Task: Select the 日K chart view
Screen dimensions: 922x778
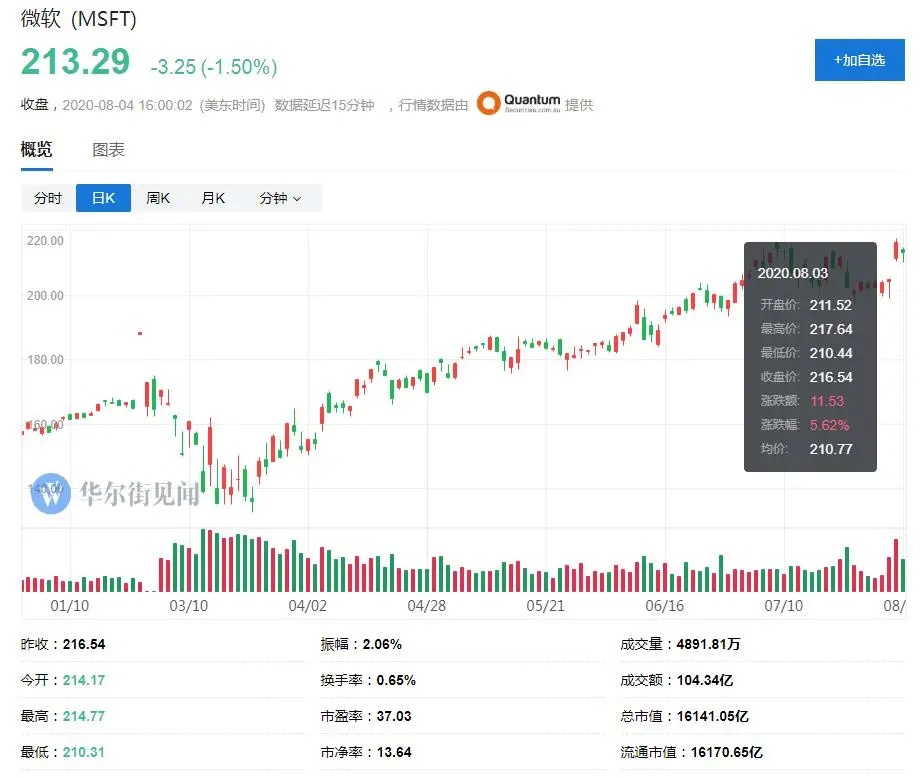Action: [103, 198]
